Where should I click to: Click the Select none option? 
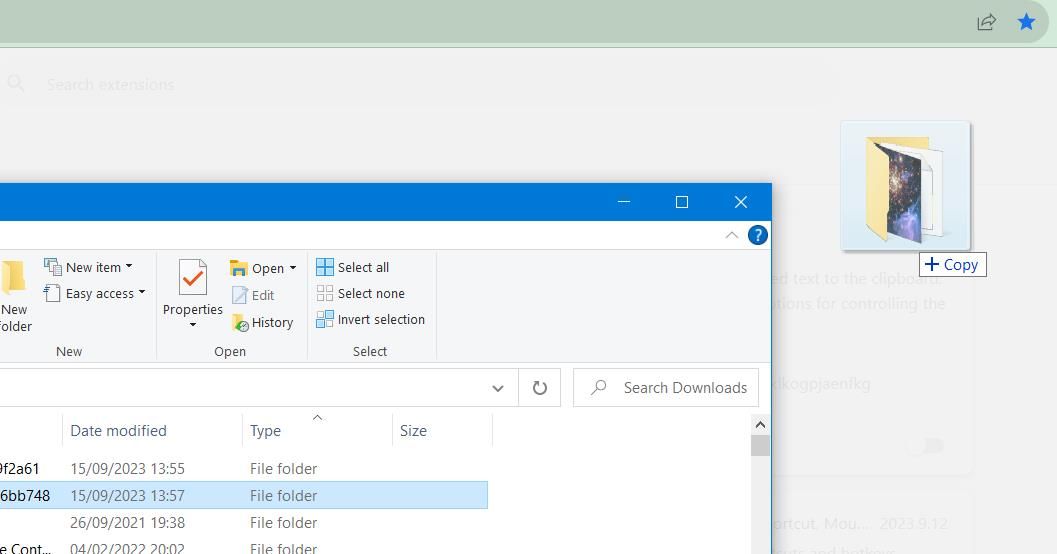point(361,294)
